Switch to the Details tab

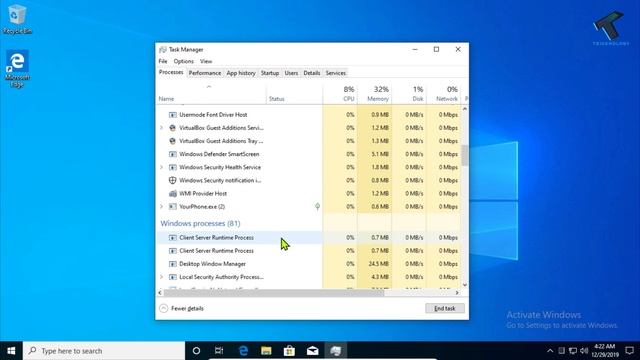pos(312,73)
